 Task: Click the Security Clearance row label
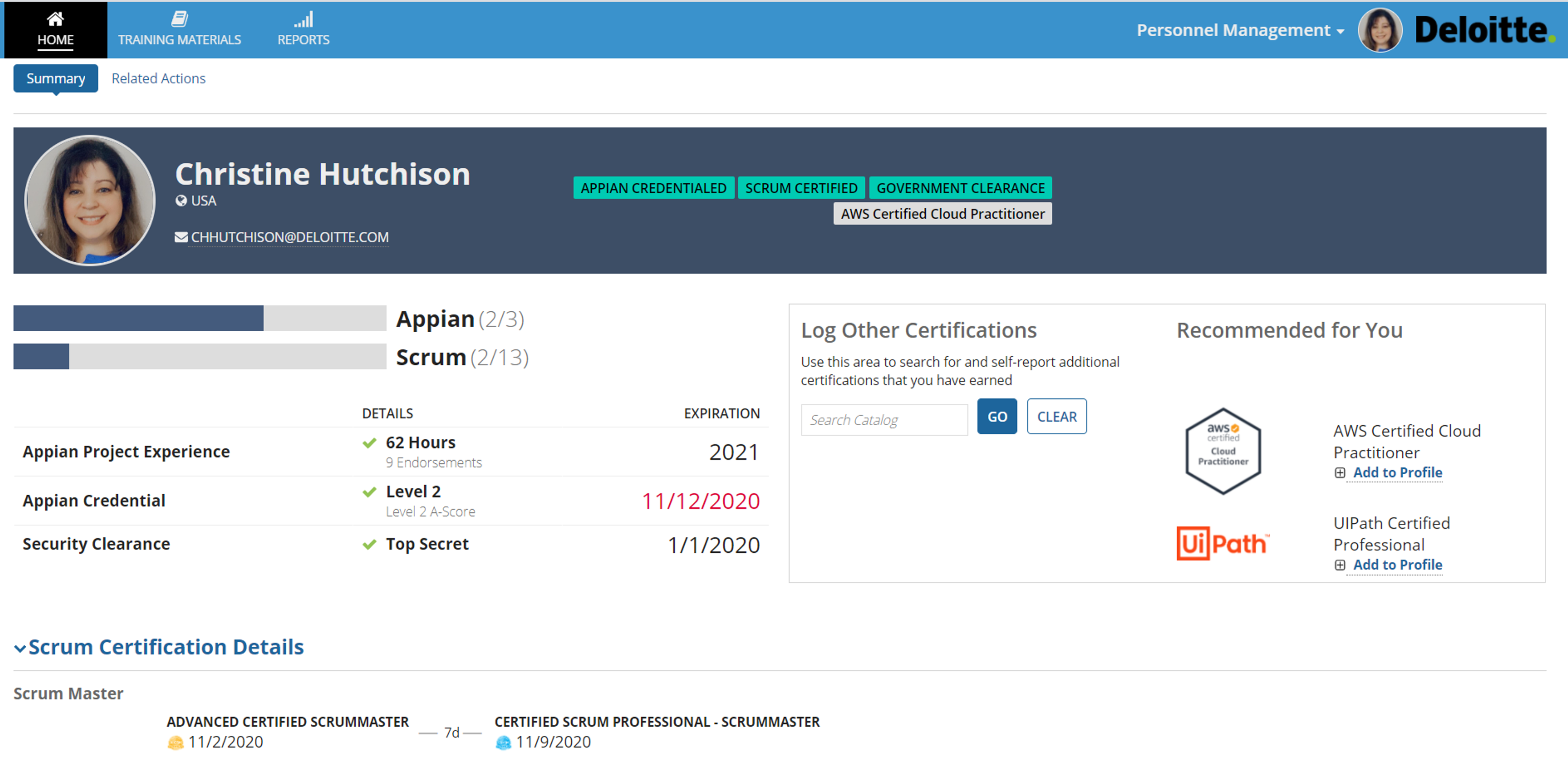click(96, 544)
